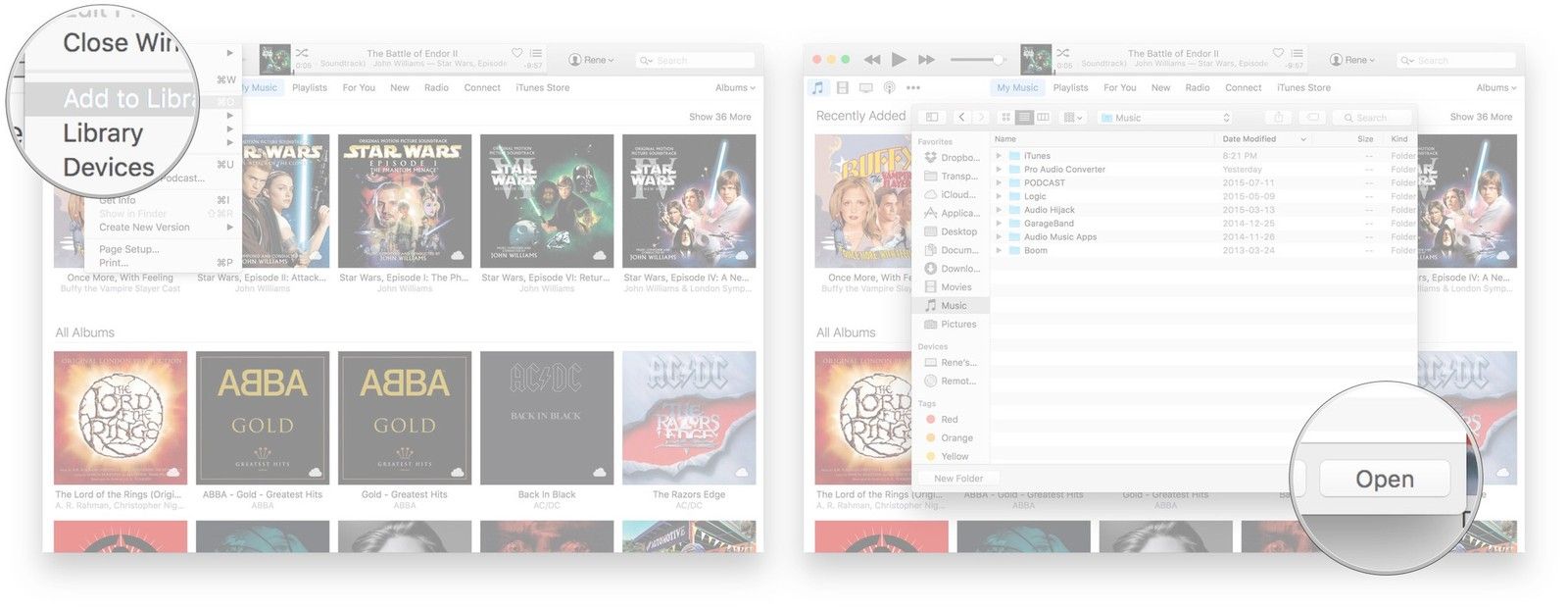Viewport: 1568px width, 612px height.
Task: Toggle the file dialog sidebar button
Action: point(932,118)
